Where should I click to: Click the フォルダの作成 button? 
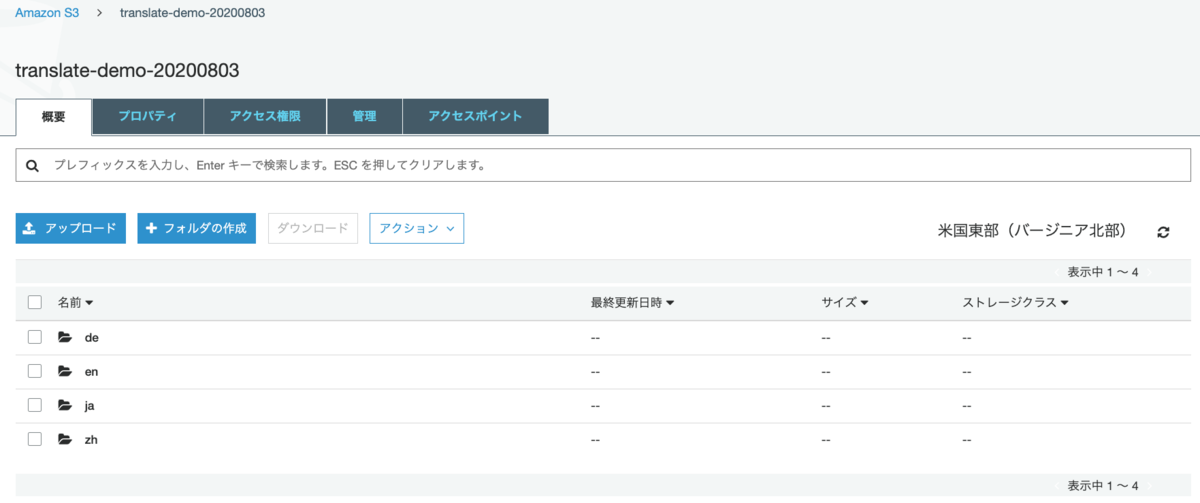pos(197,228)
